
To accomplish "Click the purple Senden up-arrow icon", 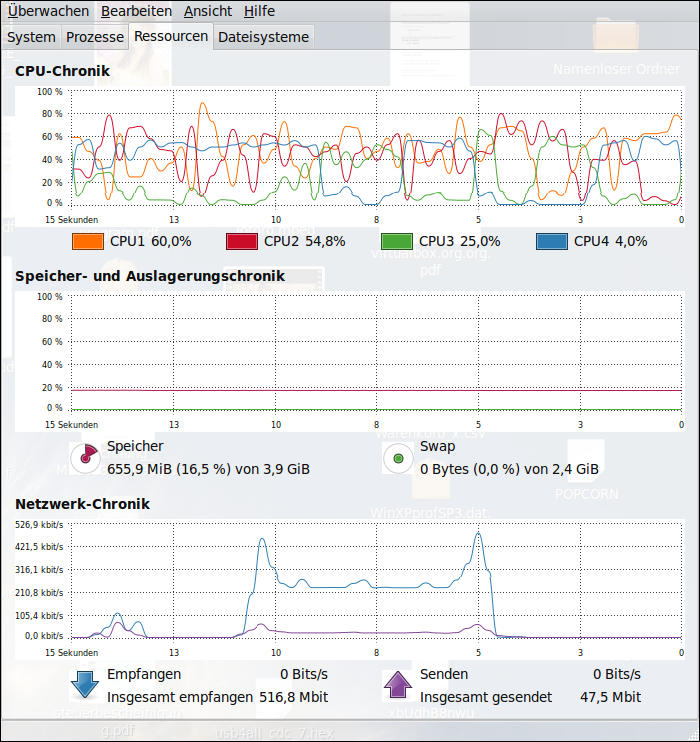I will 398,685.
